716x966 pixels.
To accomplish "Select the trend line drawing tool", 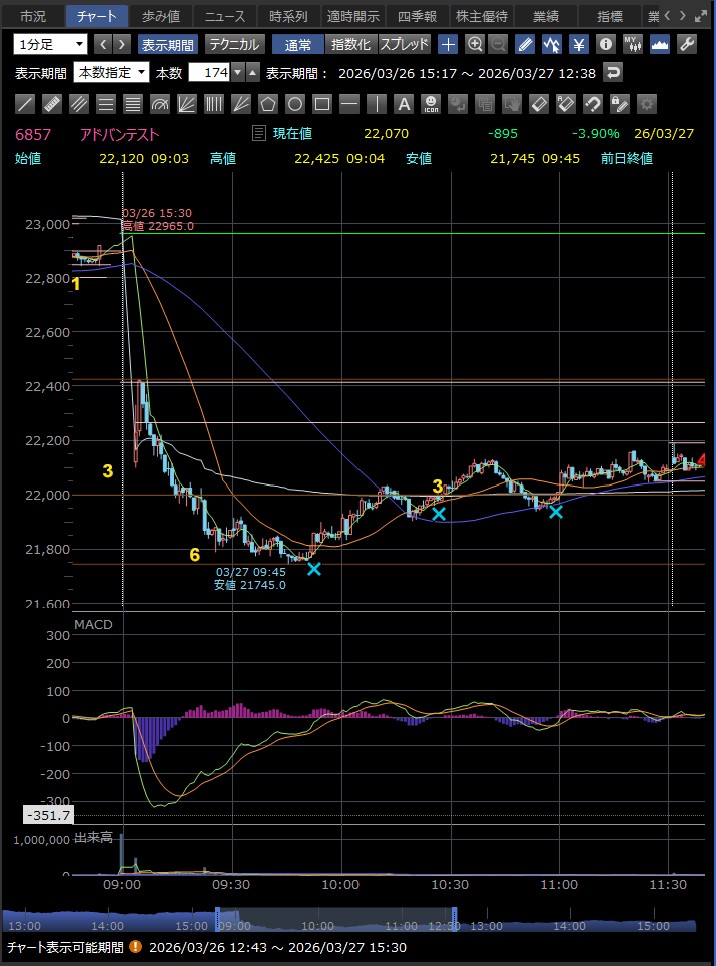I will coord(26,104).
